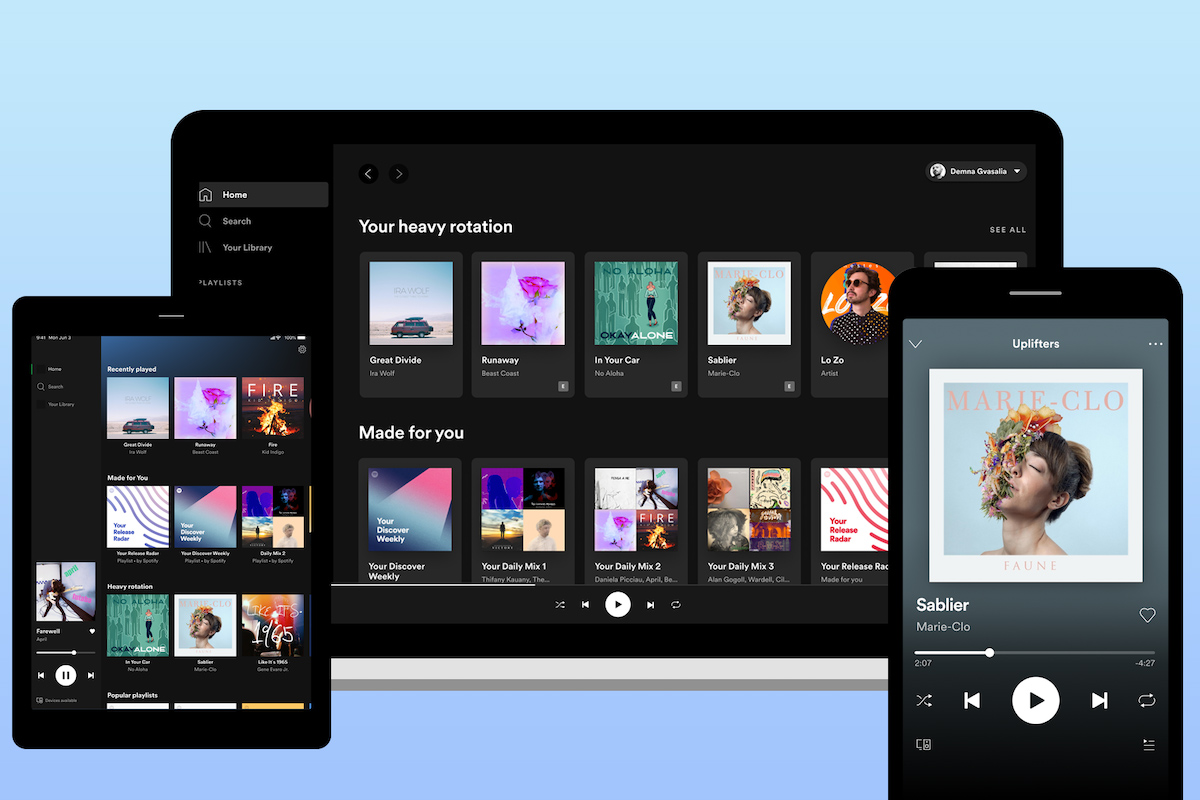Click the tablet's song progress bar
The height and width of the screenshot is (800, 1200).
66,653
